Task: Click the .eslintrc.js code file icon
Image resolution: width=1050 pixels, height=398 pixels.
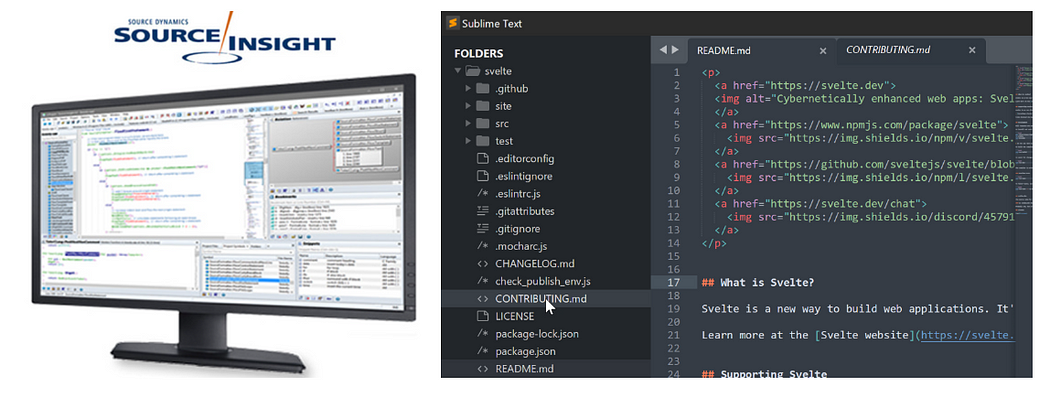Action: tap(482, 194)
